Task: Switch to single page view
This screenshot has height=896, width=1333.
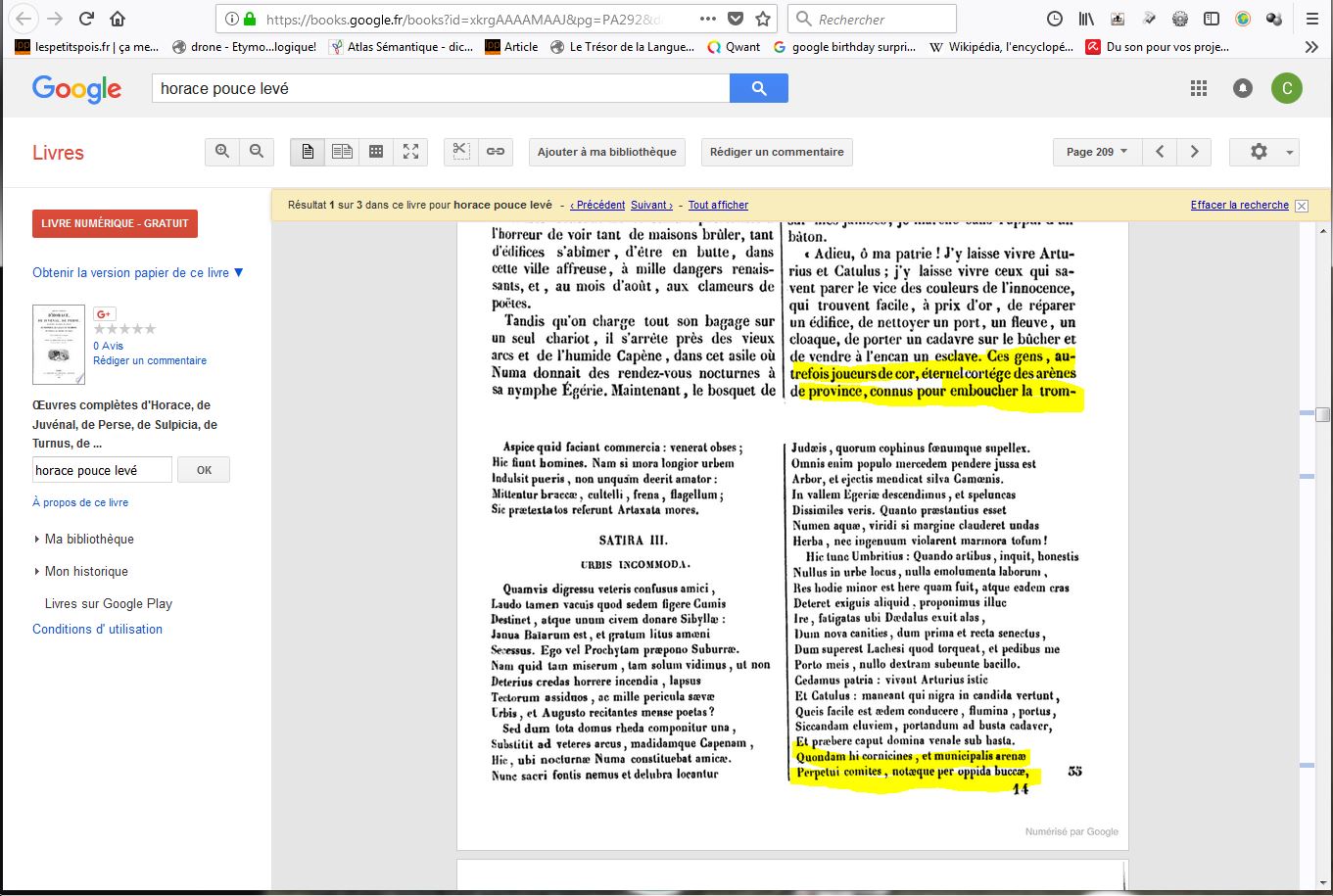Action: tap(308, 152)
